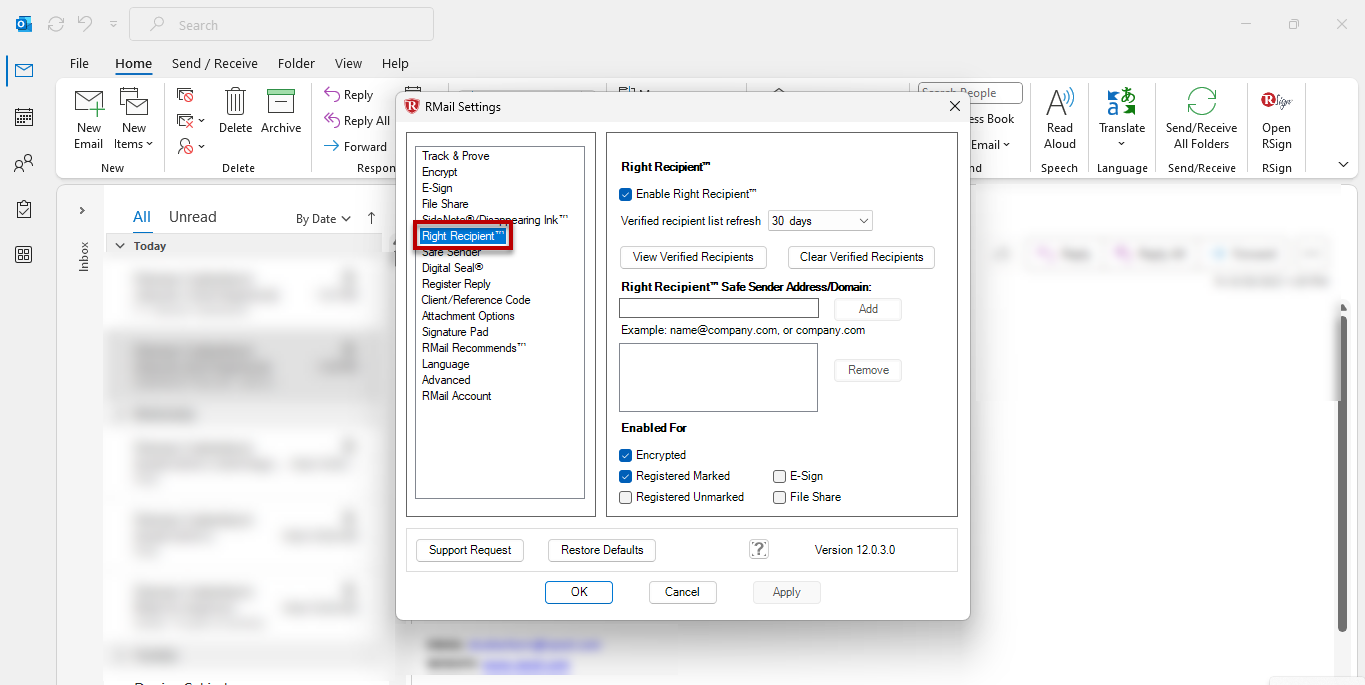1365x685 pixels.
Task: Click the Safe Sender address input field
Action: tap(719, 308)
